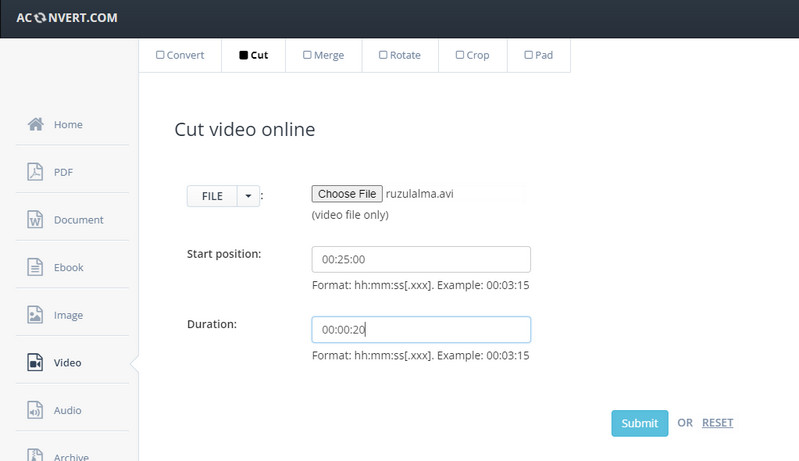This screenshot has height=461, width=799.
Task: Click the RESET link
Action: tap(717, 423)
